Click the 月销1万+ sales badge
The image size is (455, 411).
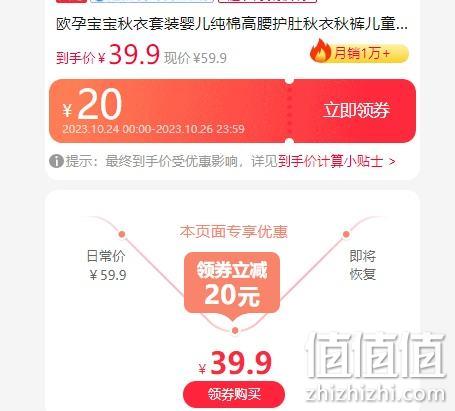tap(360, 53)
